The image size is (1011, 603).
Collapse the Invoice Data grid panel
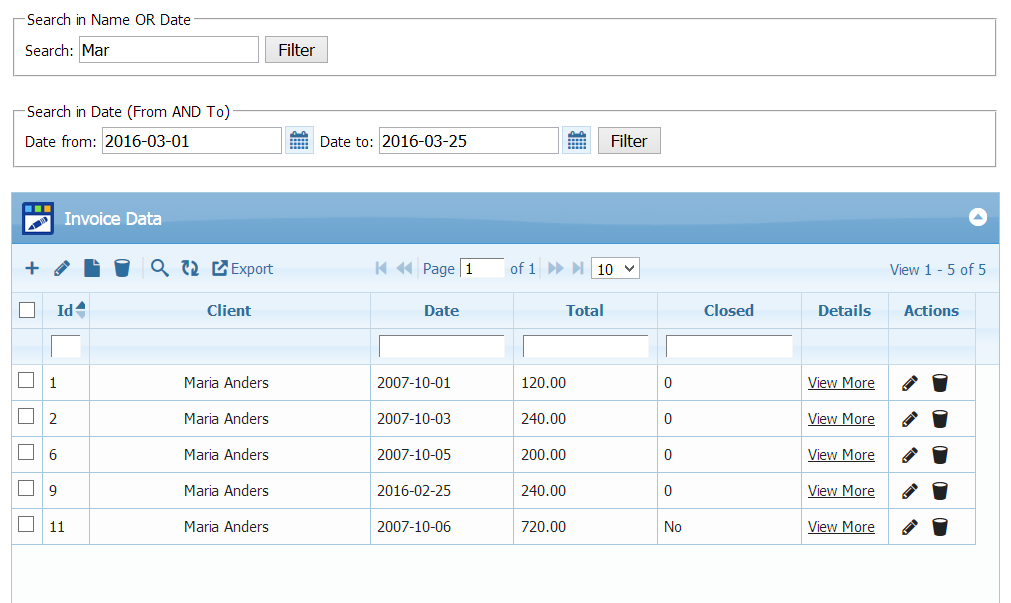tap(978, 217)
